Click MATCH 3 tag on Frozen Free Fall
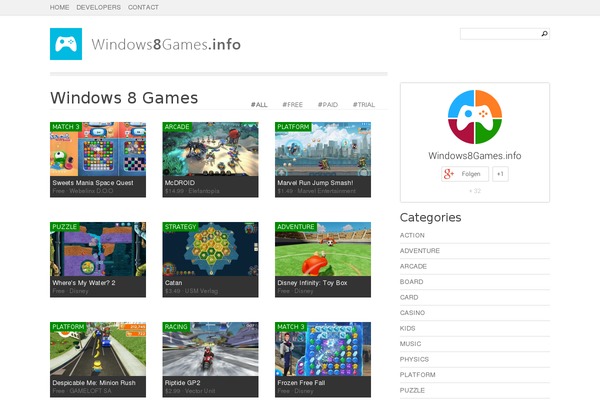The height and width of the screenshot is (400, 600). pos(291,327)
